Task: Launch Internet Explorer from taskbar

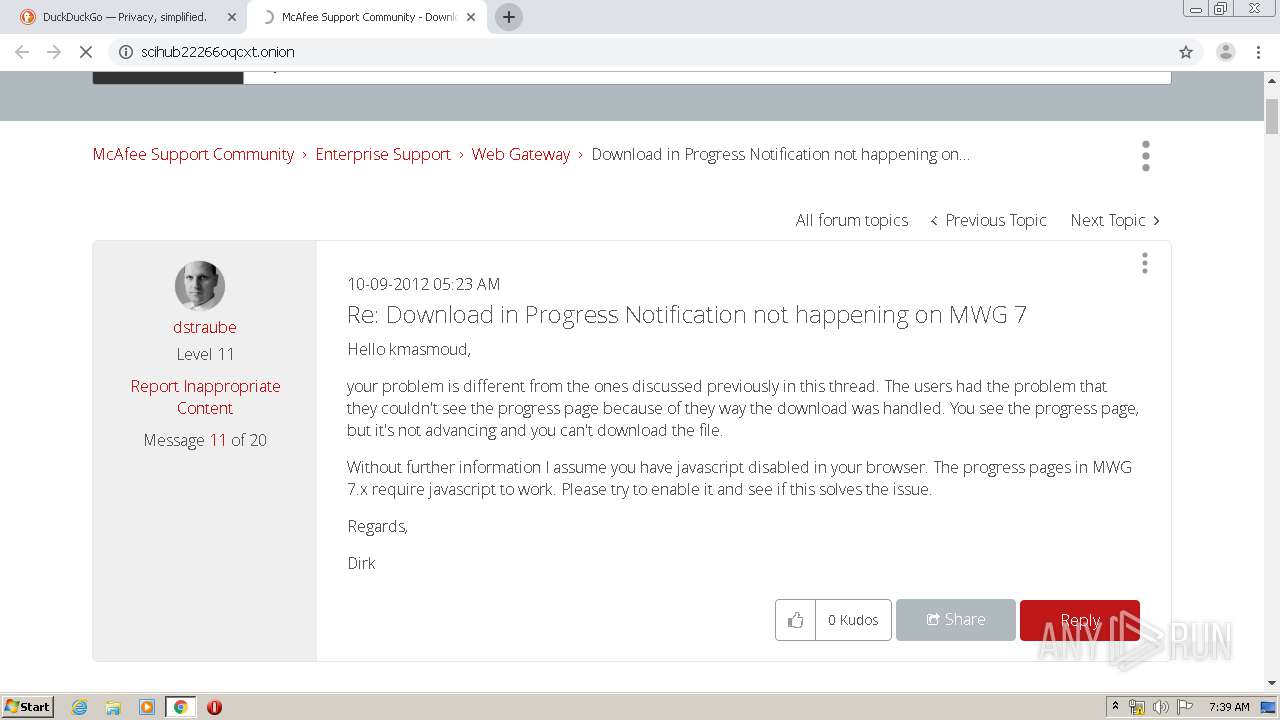Action: pos(79,707)
